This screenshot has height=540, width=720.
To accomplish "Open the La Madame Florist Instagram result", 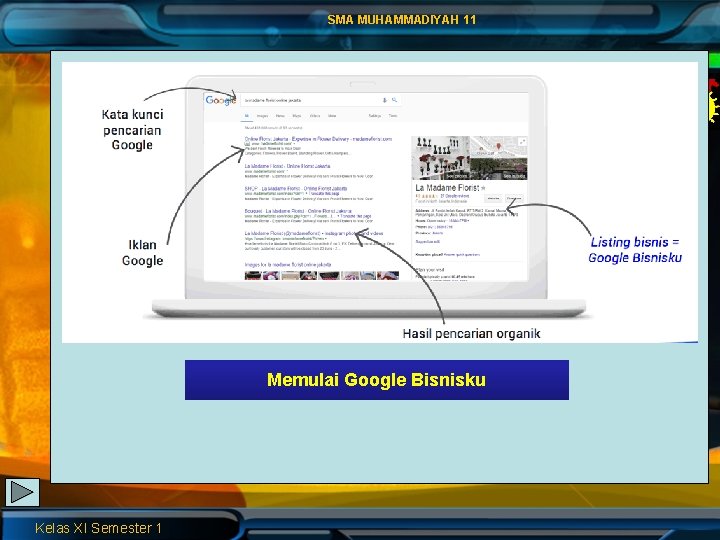I will pyautogui.click(x=314, y=234).
